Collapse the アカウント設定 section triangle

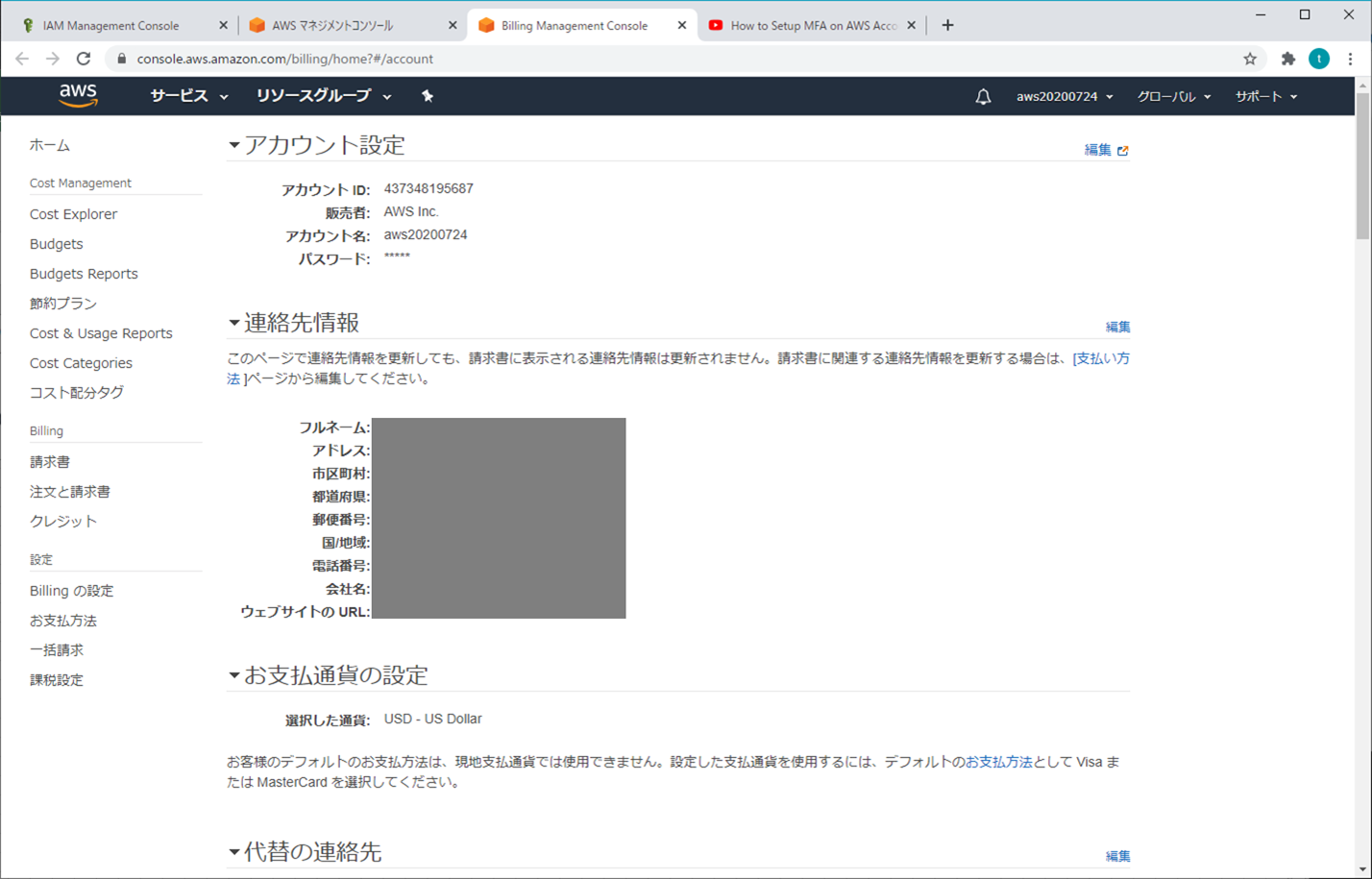(232, 144)
